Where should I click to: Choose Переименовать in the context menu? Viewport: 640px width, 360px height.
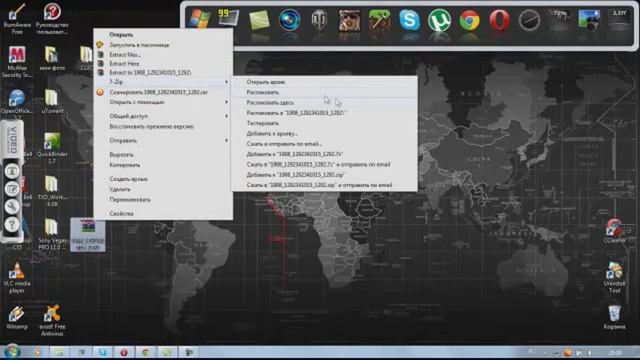(x=163, y=200)
